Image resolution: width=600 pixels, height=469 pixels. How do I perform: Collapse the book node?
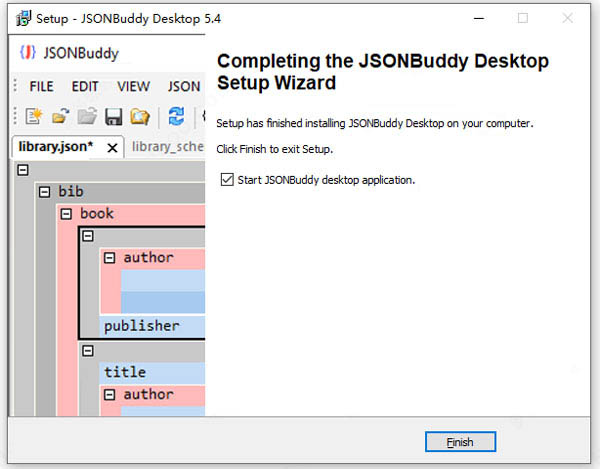click(x=66, y=213)
